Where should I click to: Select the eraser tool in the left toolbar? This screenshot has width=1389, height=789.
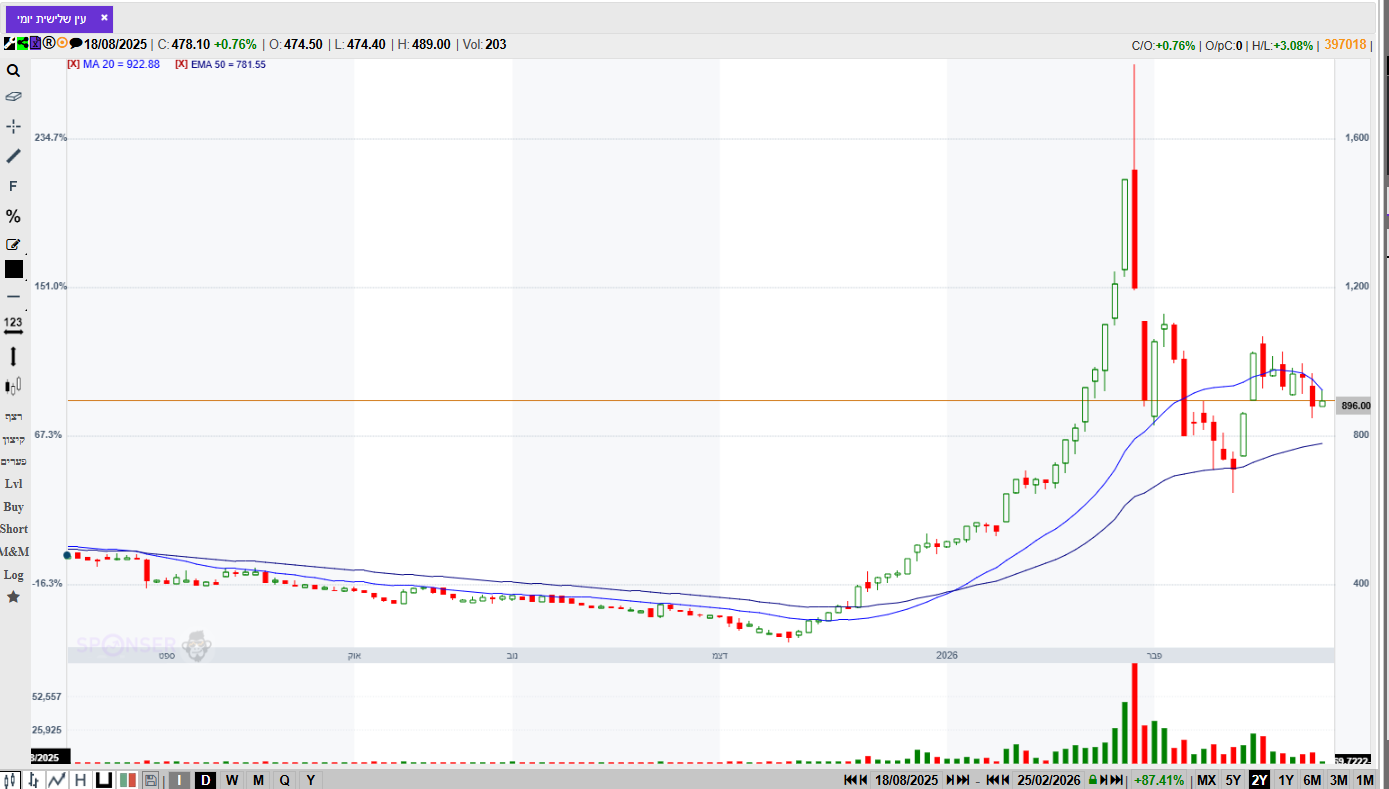(x=13, y=97)
